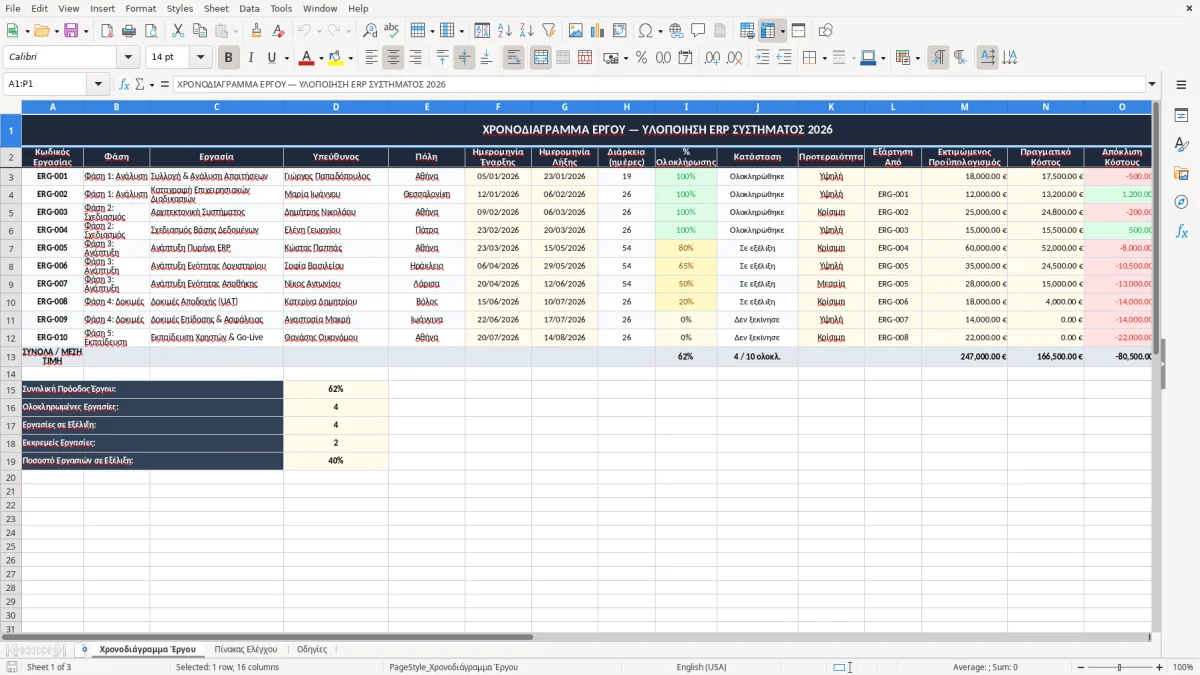Open sidebar Properties panel
This screenshot has height=675, width=1200.
pyautogui.click(x=1181, y=116)
